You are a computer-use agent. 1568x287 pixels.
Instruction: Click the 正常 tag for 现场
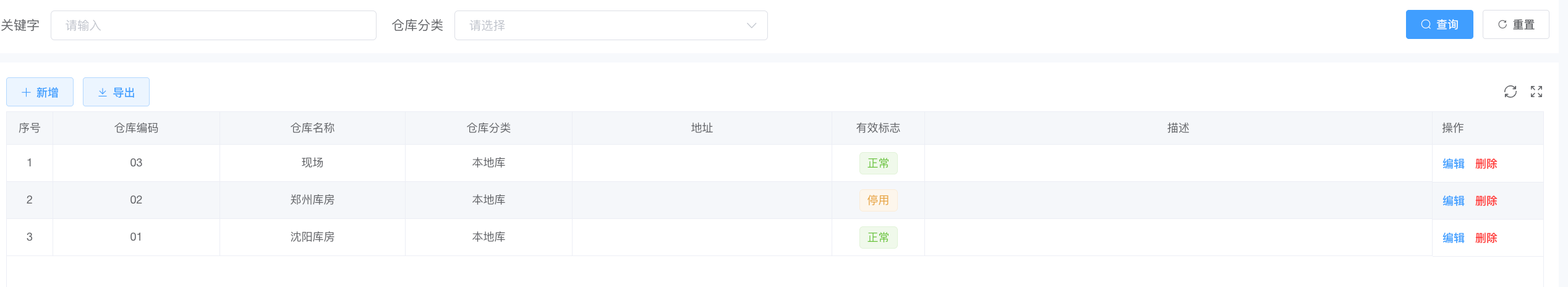[x=878, y=163]
